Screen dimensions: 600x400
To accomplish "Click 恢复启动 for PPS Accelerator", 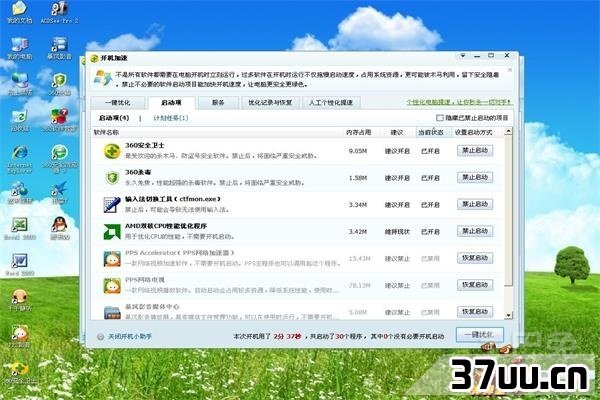I will (x=475, y=258).
